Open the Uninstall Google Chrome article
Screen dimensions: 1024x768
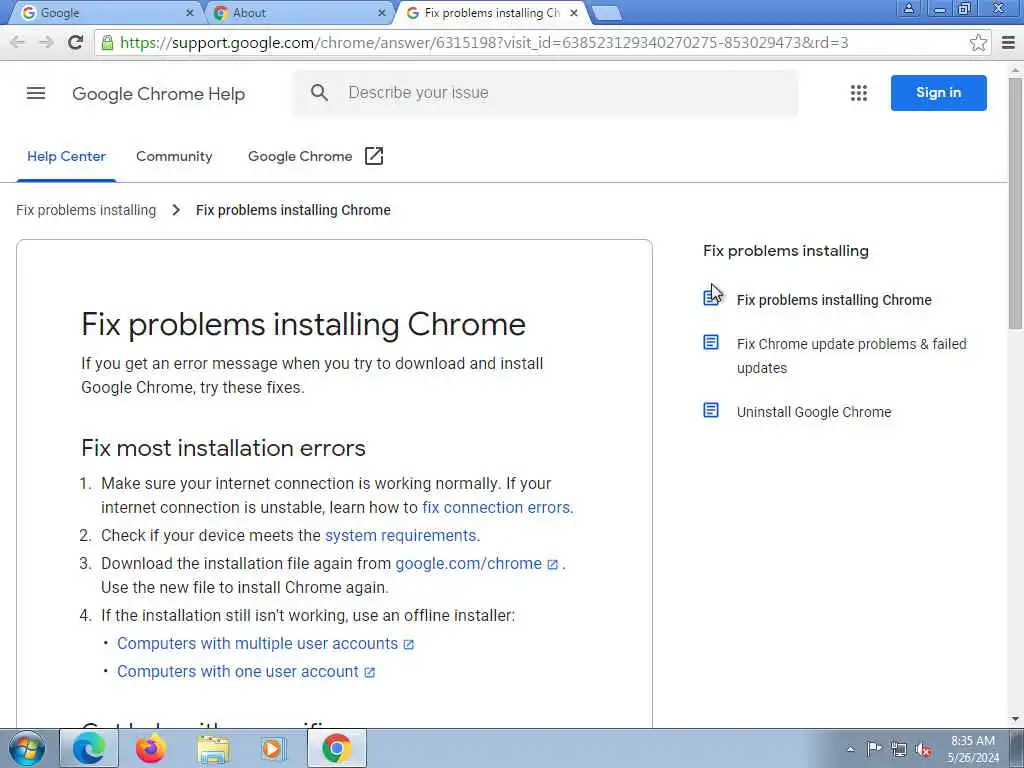pos(814,412)
